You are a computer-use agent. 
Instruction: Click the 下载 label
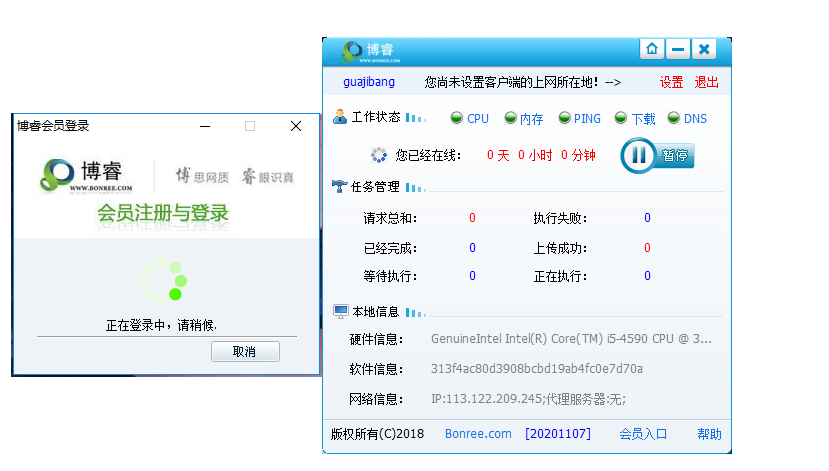pyautogui.click(x=643, y=119)
